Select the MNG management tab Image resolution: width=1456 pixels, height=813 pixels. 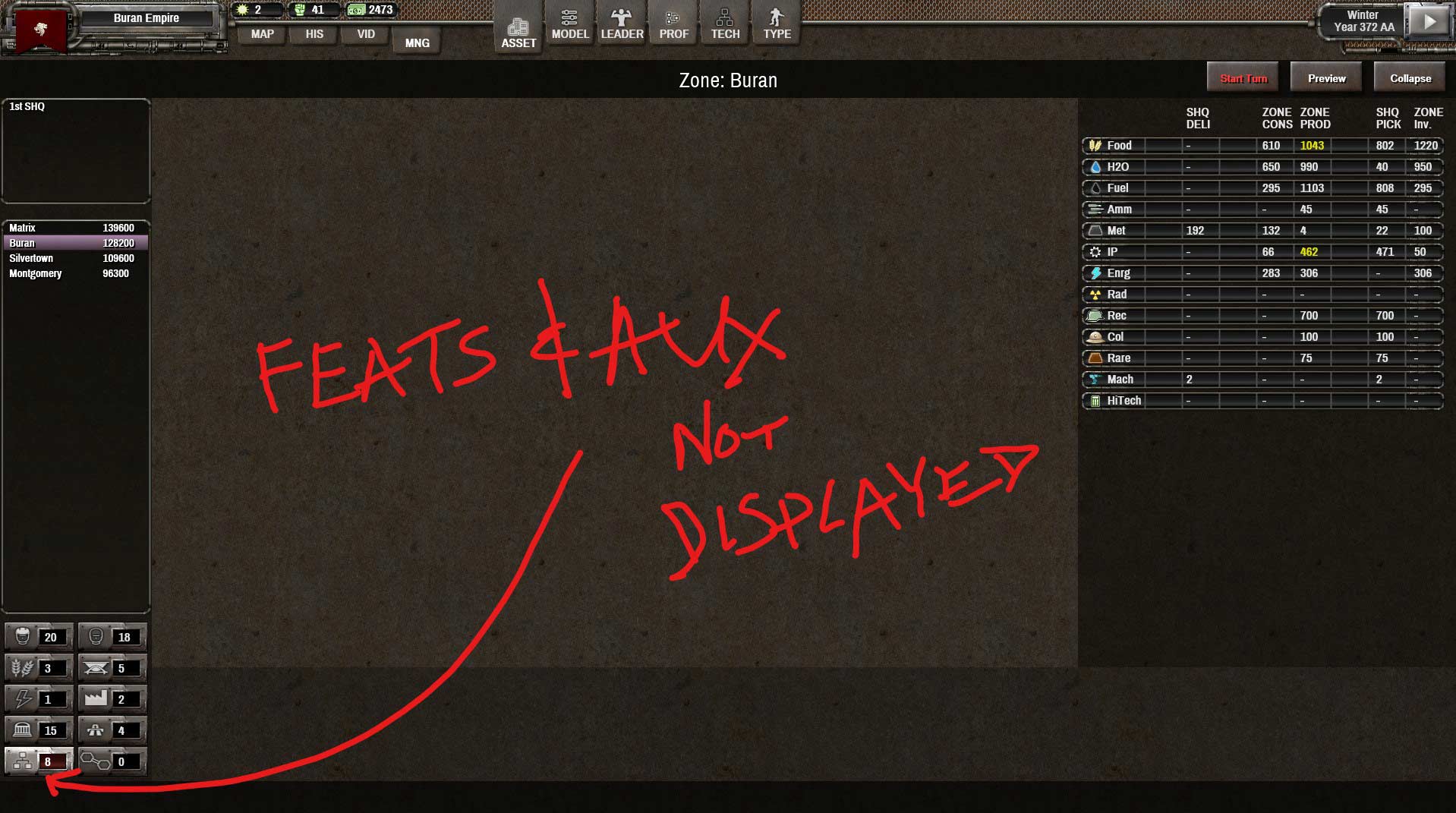tap(417, 43)
